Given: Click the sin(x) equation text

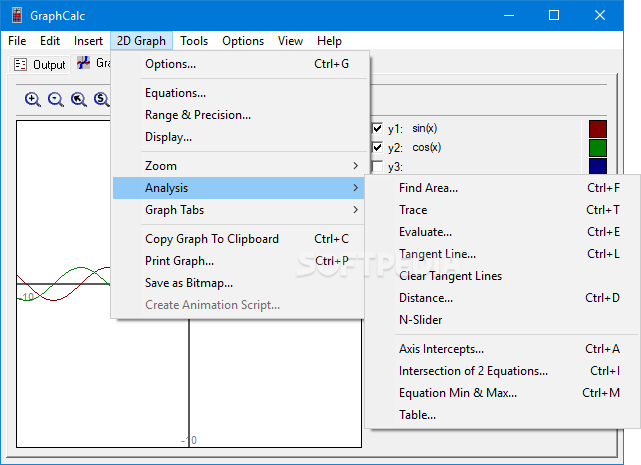Looking at the screenshot, I should 425,128.
